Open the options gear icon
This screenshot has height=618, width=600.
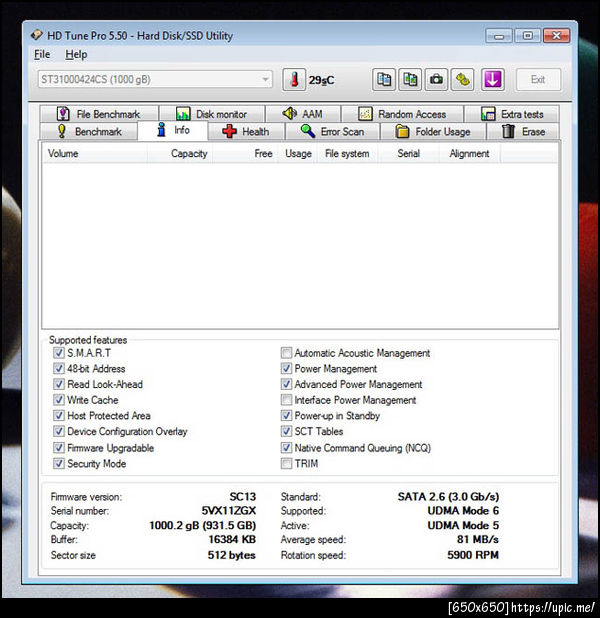coord(462,80)
